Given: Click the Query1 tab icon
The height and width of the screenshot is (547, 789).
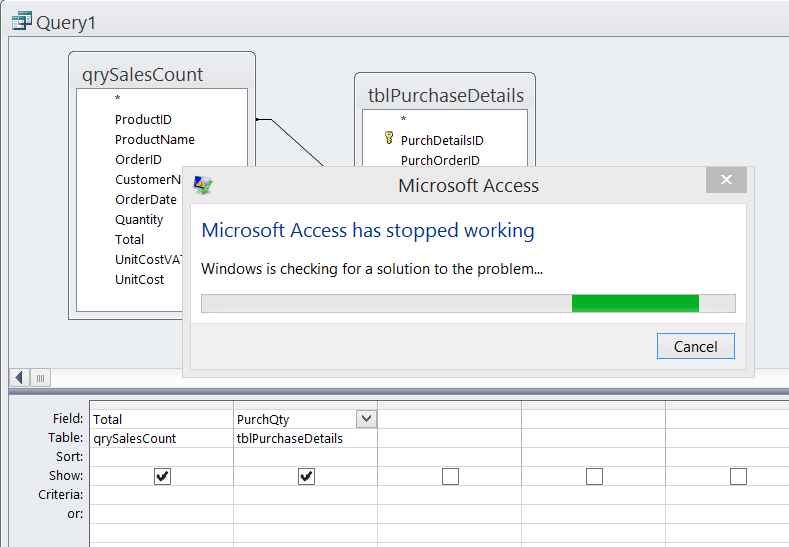Looking at the screenshot, I should (x=22, y=21).
